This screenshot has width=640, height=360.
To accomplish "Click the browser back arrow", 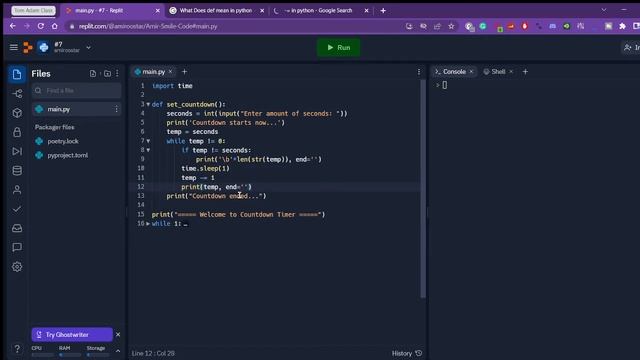I will coord(13,26).
